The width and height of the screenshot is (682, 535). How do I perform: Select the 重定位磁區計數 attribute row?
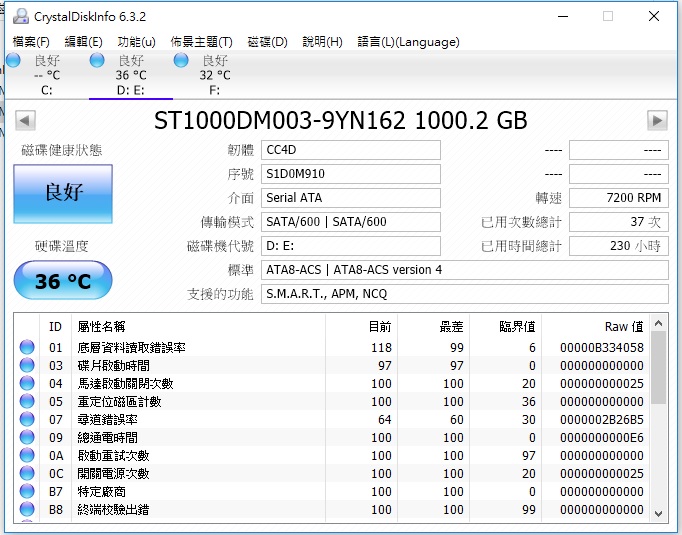332,401
